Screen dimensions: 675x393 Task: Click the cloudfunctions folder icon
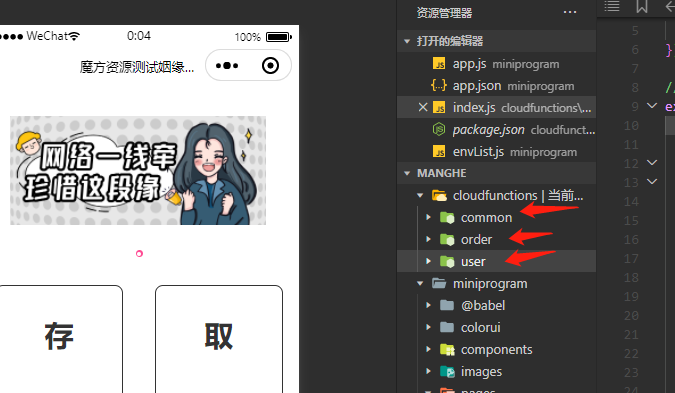439,195
